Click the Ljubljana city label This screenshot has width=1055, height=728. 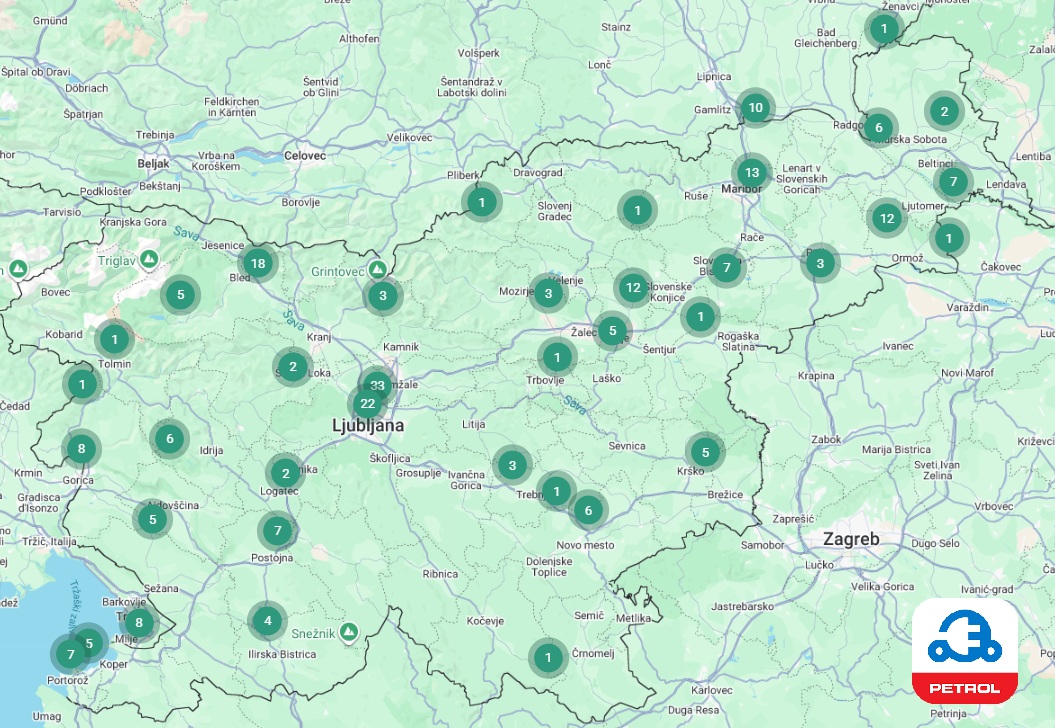tap(368, 425)
